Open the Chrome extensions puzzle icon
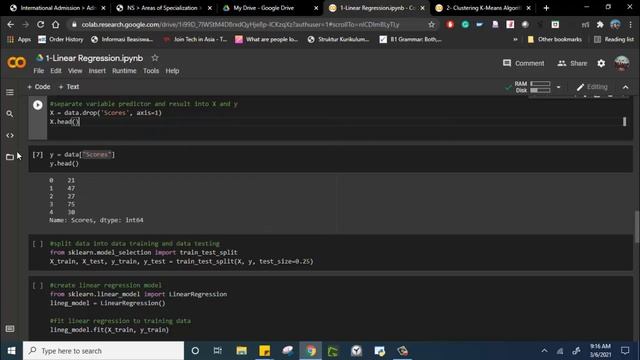This screenshot has width=640, height=360. 600,24
